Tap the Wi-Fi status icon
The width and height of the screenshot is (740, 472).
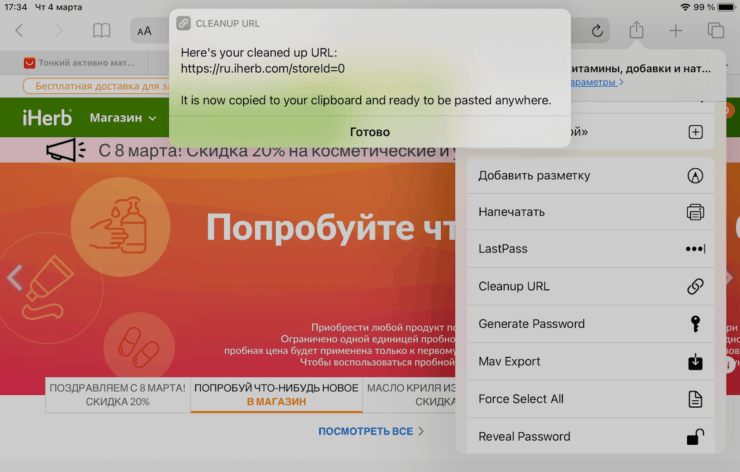[685, 7]
